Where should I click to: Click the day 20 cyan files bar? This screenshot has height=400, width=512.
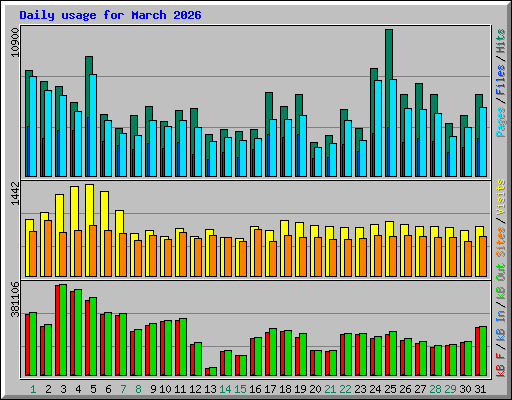pyautogui.click(x=318, y=162)
